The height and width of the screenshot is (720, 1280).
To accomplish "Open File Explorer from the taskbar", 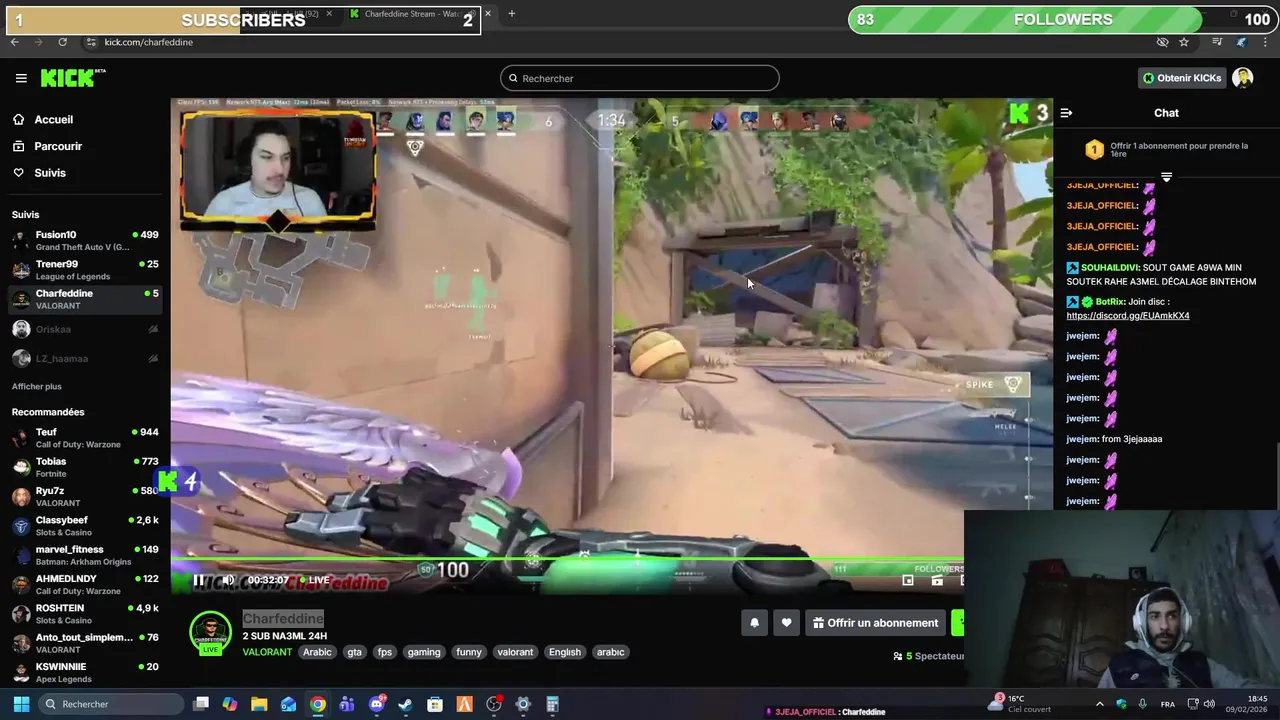I will [x=259, y=704].
